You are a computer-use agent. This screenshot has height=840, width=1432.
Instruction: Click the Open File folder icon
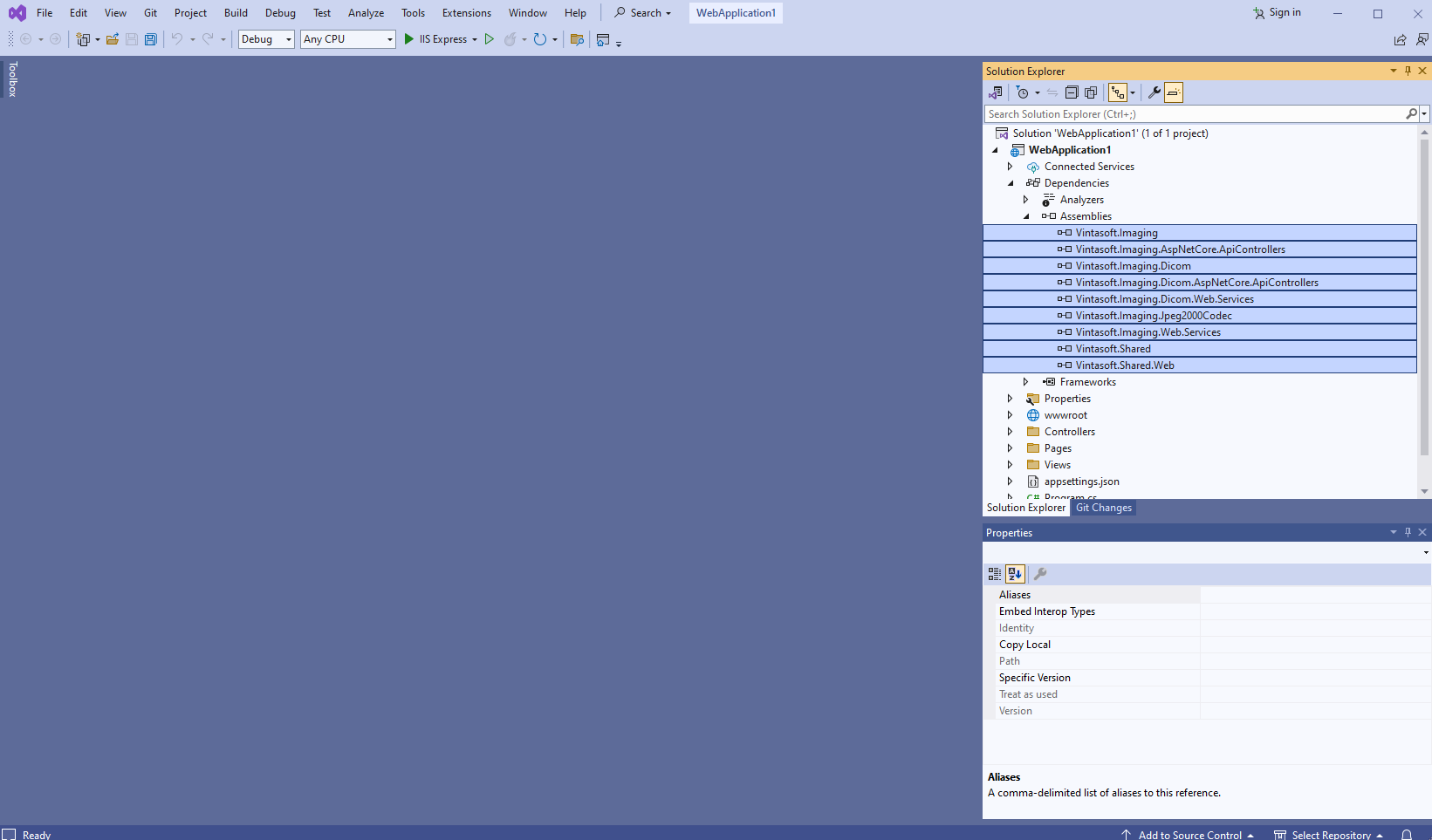point(113,39)
